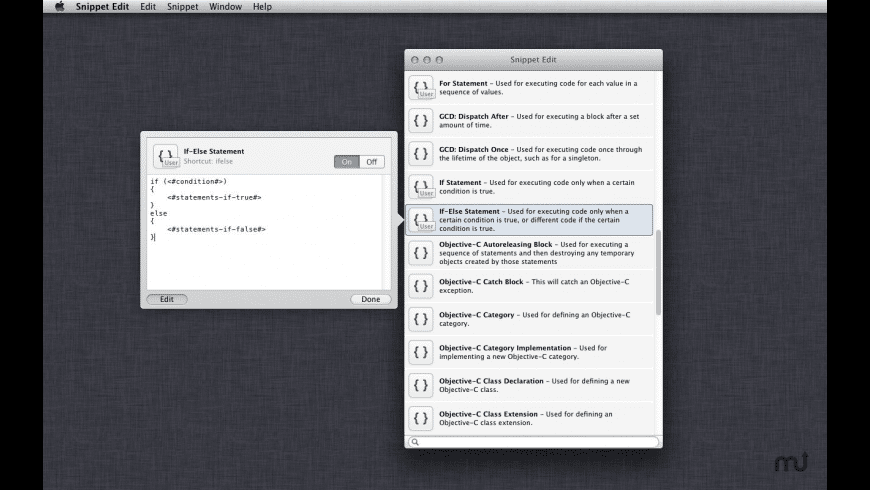Select the 'Objective-C Catch Block' row text
The image size is (870, 490).
(534, 286)
